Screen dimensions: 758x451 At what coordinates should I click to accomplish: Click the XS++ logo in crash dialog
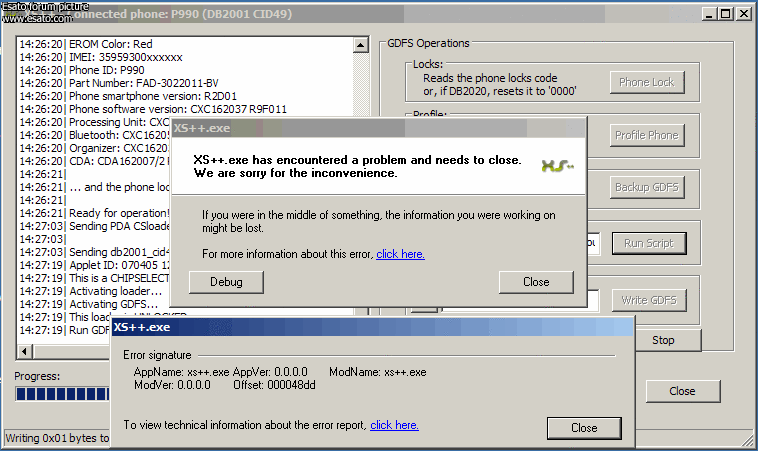pyautogui.click(x=557, y=166)
